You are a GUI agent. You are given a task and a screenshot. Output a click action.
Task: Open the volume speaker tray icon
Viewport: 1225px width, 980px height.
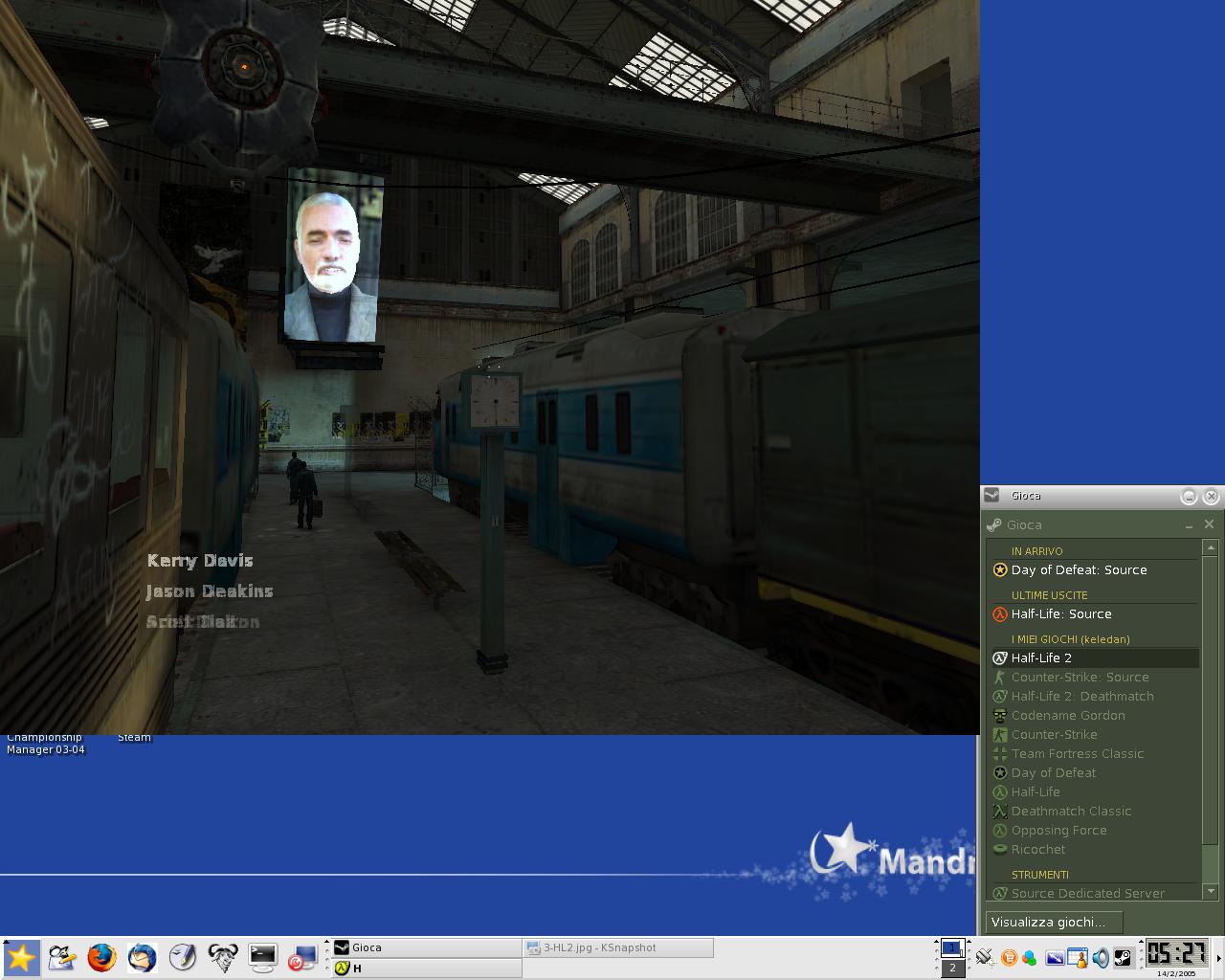point(1101,957)
